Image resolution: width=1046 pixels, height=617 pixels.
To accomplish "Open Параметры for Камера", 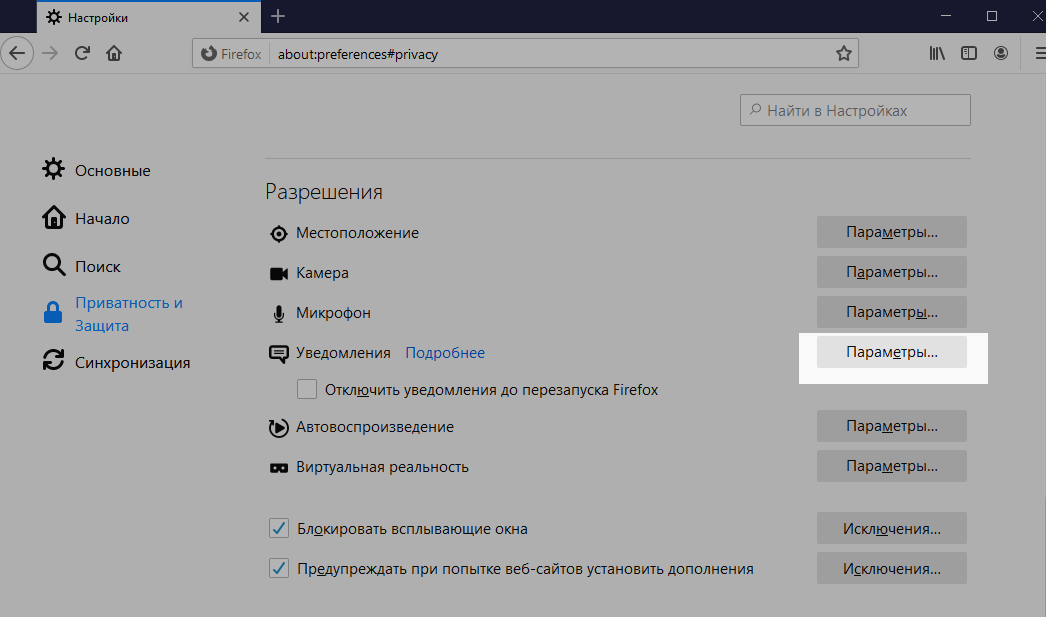I will pyautogui.click(x=891, y=272).
